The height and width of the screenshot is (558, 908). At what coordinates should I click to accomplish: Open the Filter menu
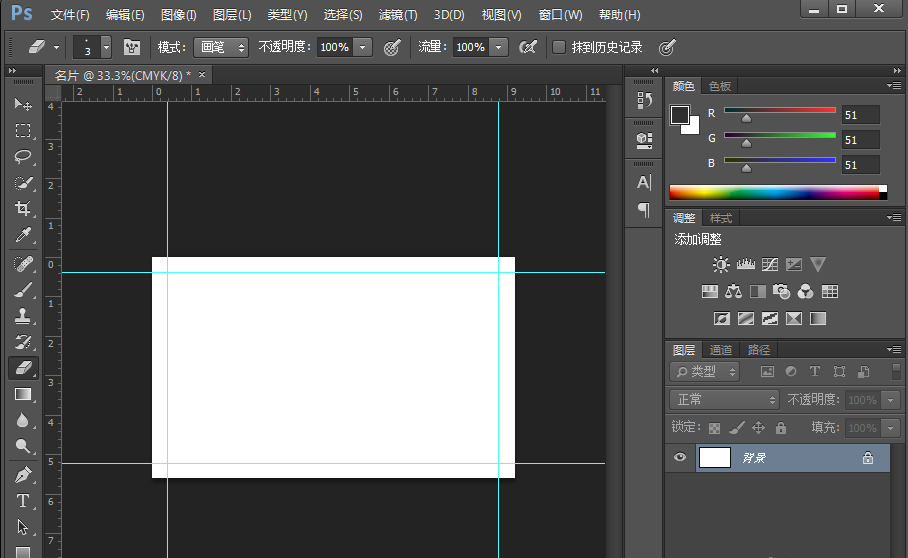398,15
